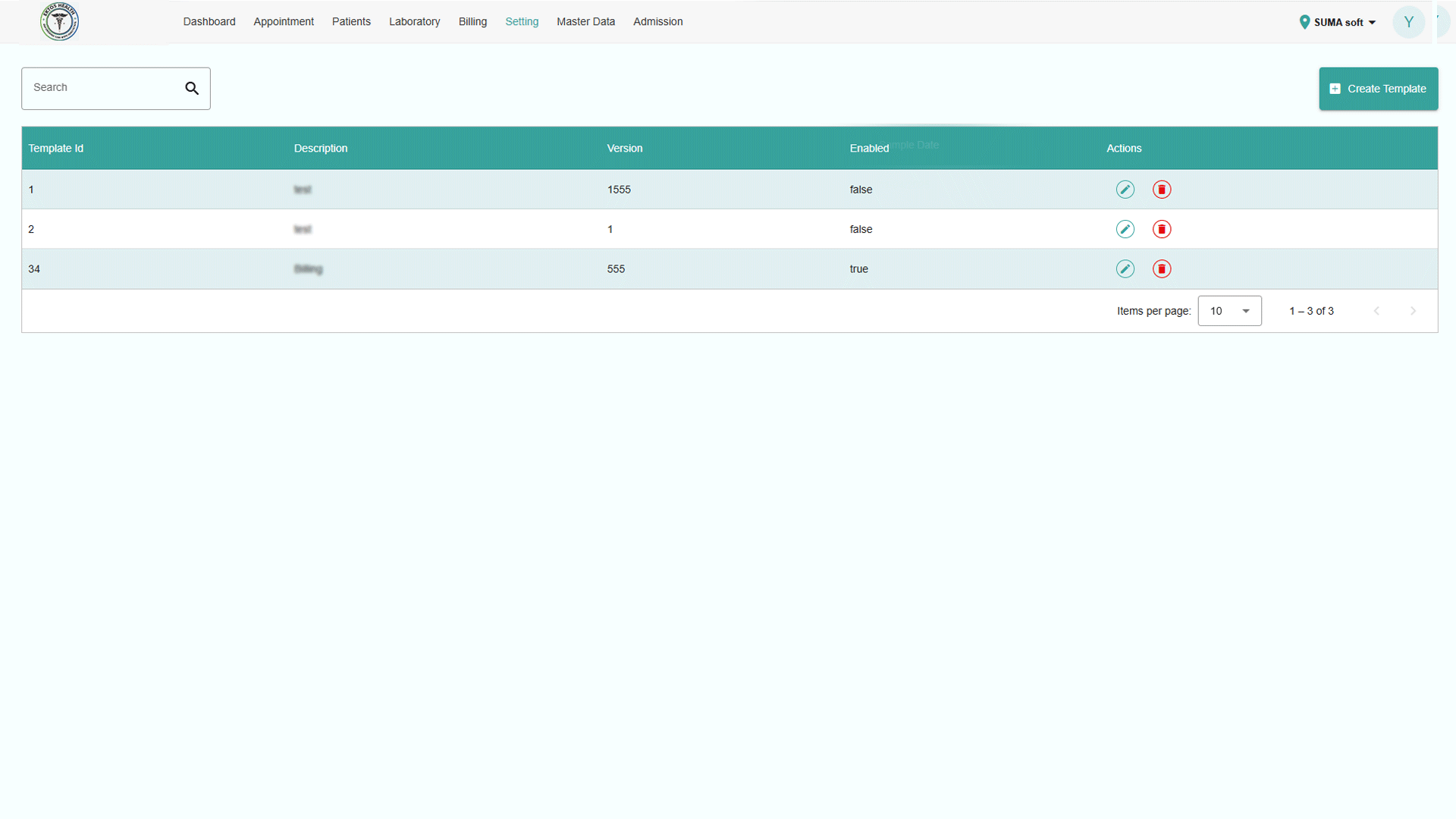Open the Master Data menu

[x=585, y=22]
